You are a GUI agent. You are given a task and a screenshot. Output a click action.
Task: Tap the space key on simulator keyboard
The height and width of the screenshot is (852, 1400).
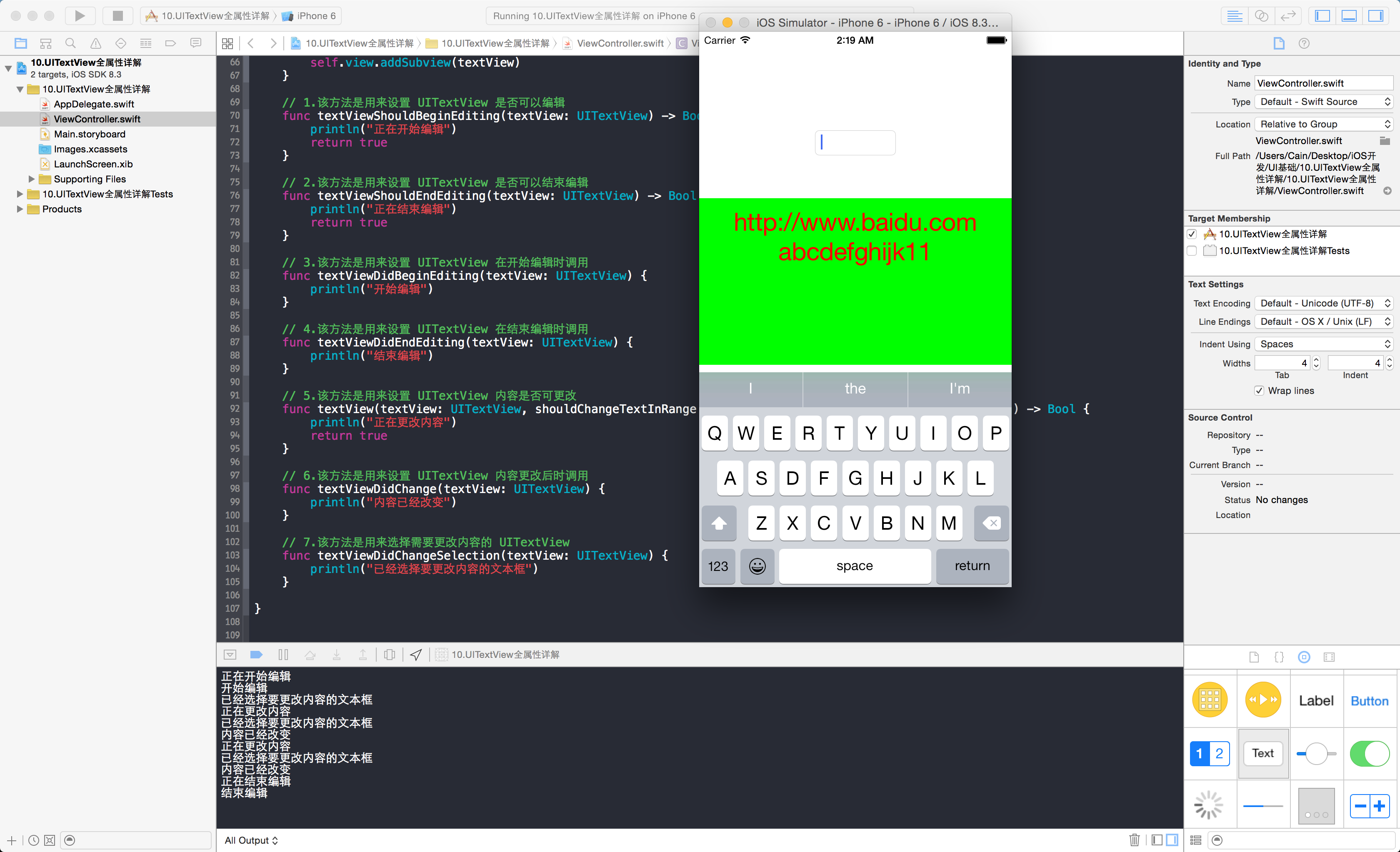click(855, 566)
